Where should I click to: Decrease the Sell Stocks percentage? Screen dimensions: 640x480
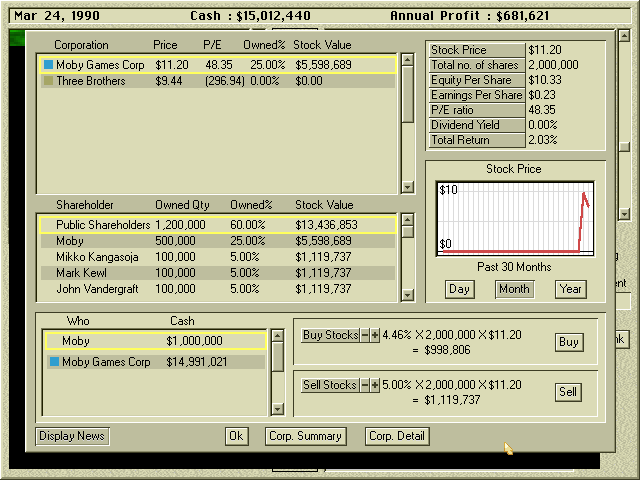click(x=365, y=385)
